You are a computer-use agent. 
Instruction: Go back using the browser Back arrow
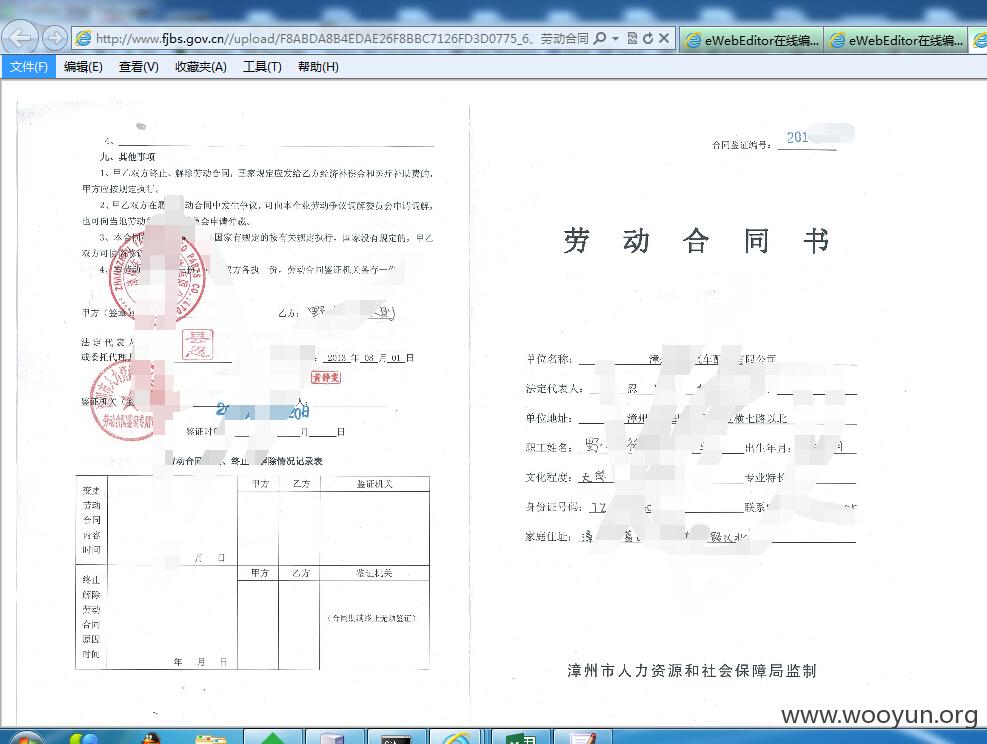(20, 38)
